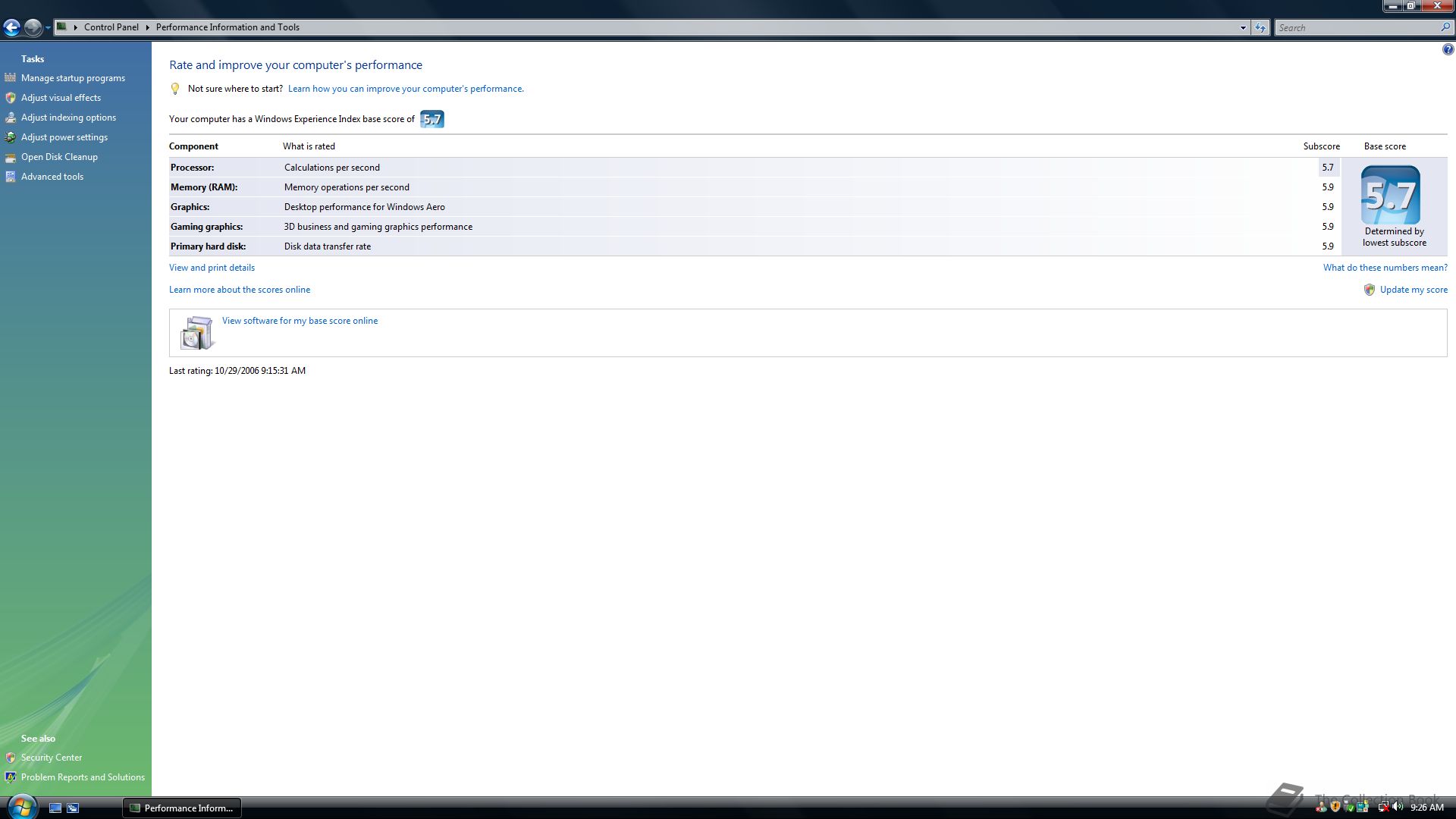Click the Adjust power settings icon
The width and height of the screenshot is (1456, 819).
pyautogui.click(x=11, y=137)
